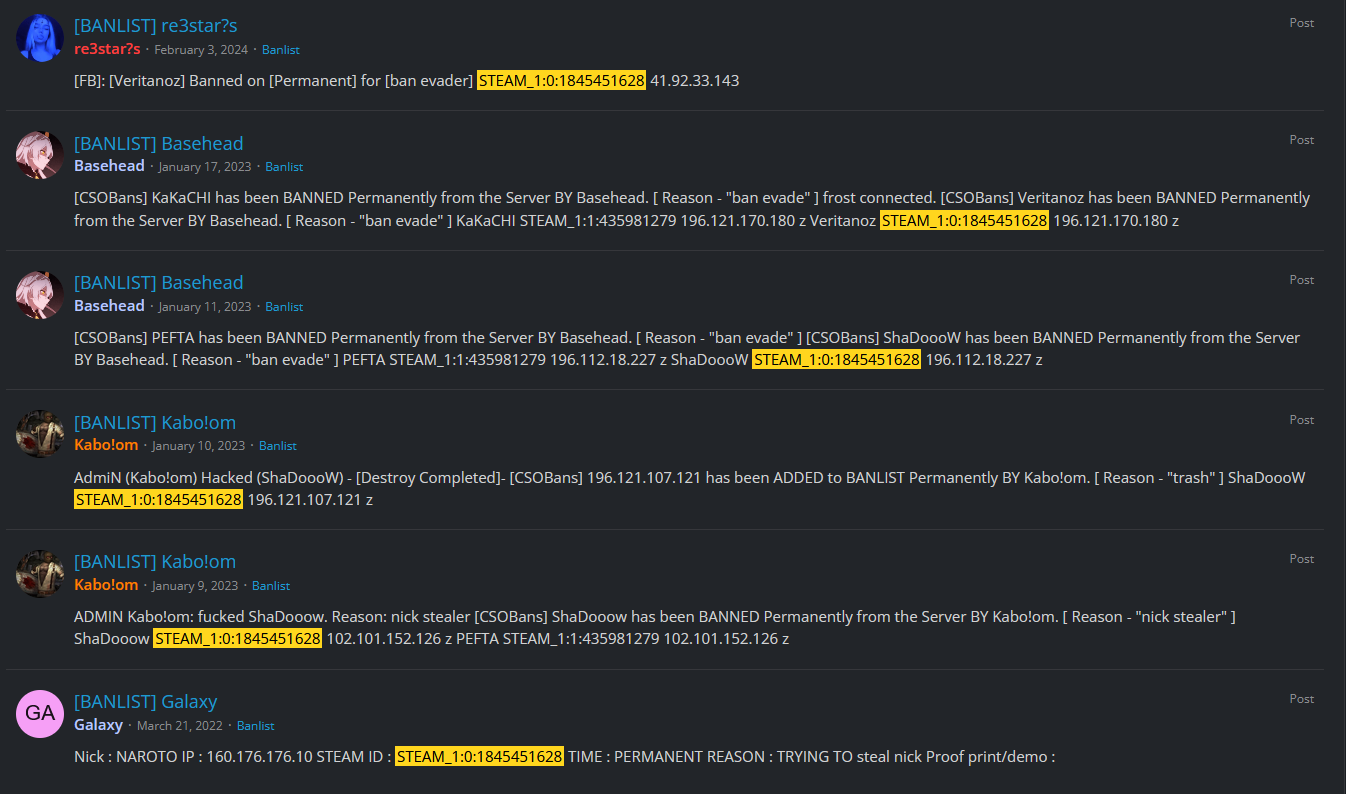
Task: Open the "[BANLIST] Galaxy" thread title
Action: click(145, 701)
